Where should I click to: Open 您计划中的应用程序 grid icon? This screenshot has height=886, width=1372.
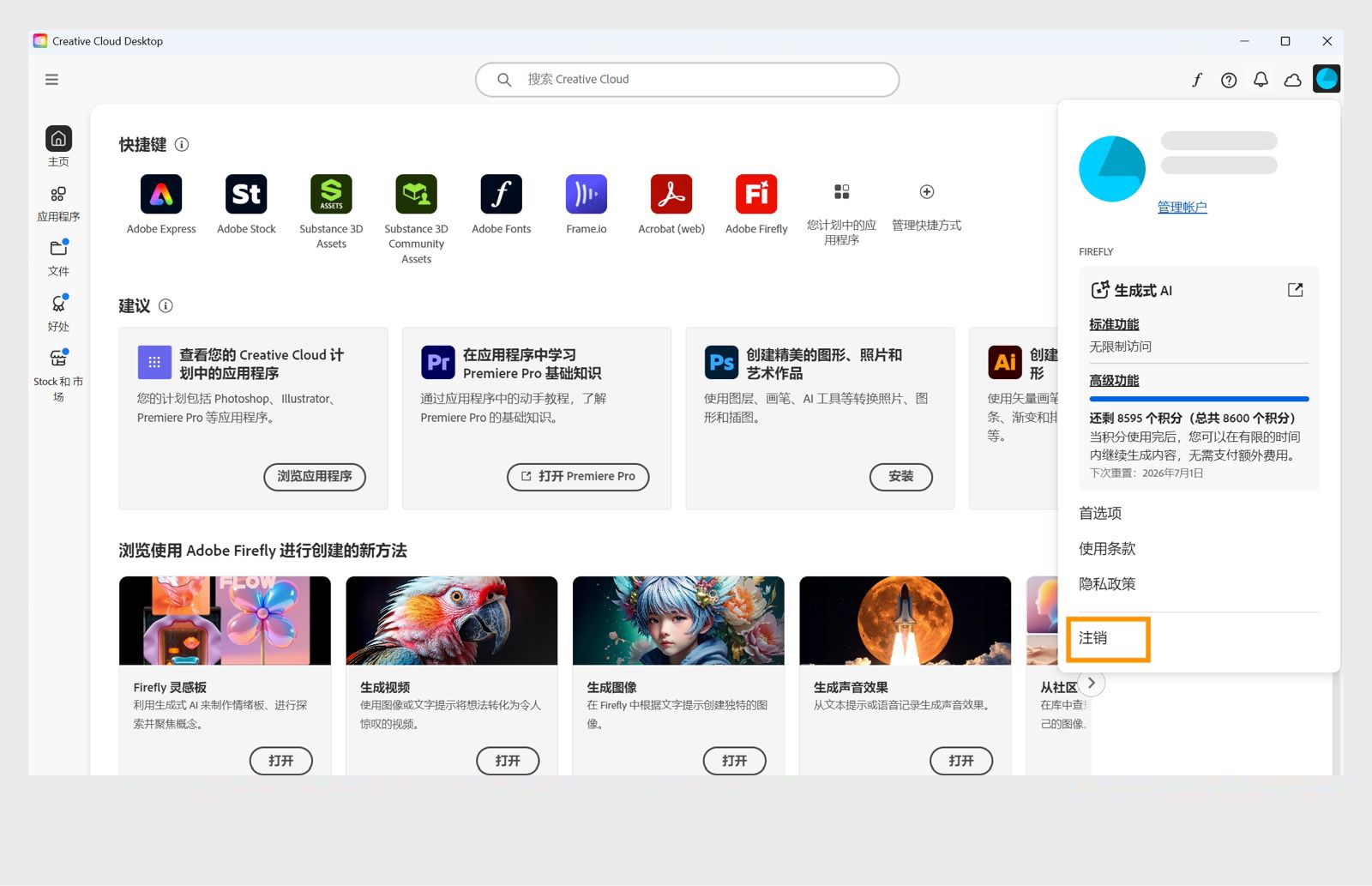coord(842,191)
